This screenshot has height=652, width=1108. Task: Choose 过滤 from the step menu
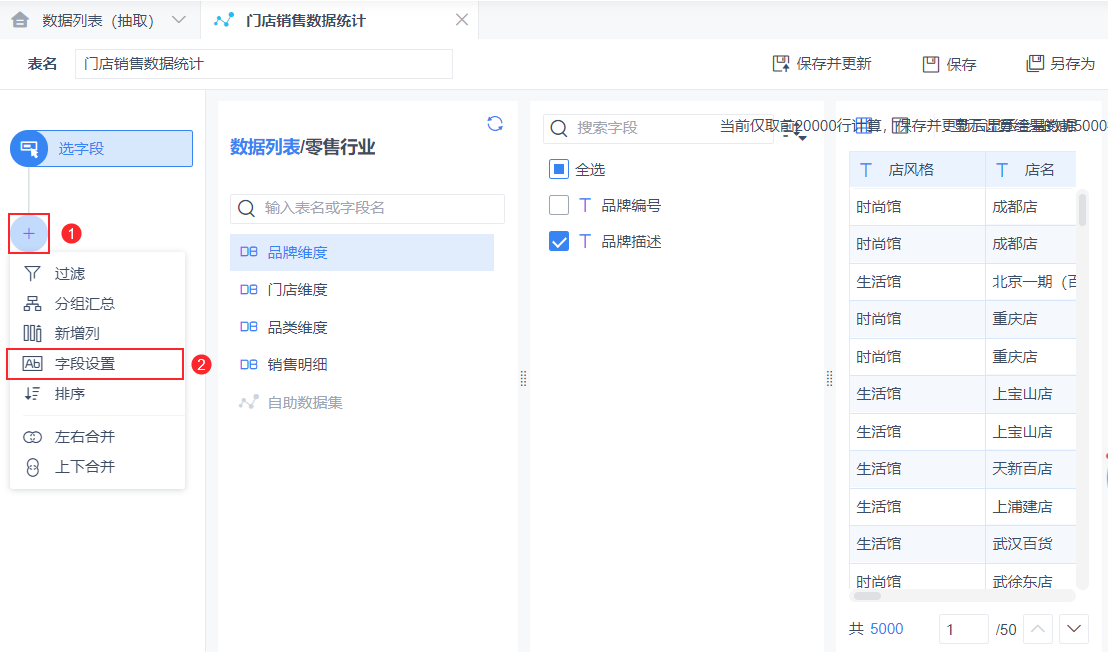click(x=97, y=273)
